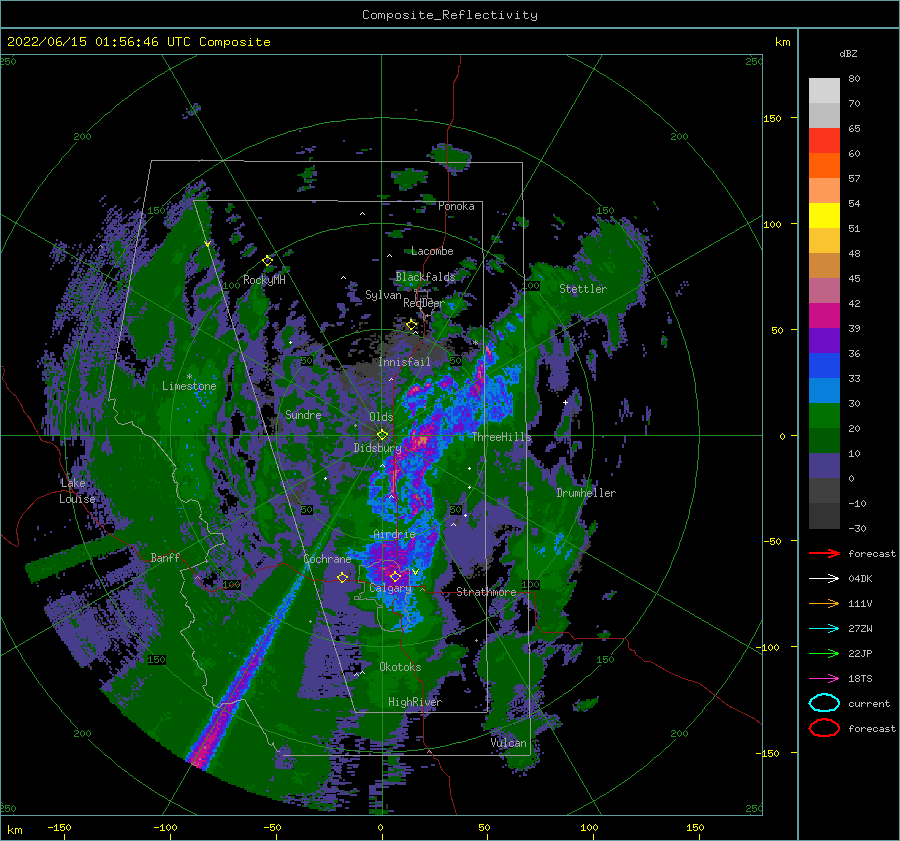Click the Lake Louise label

pos(77,491)
